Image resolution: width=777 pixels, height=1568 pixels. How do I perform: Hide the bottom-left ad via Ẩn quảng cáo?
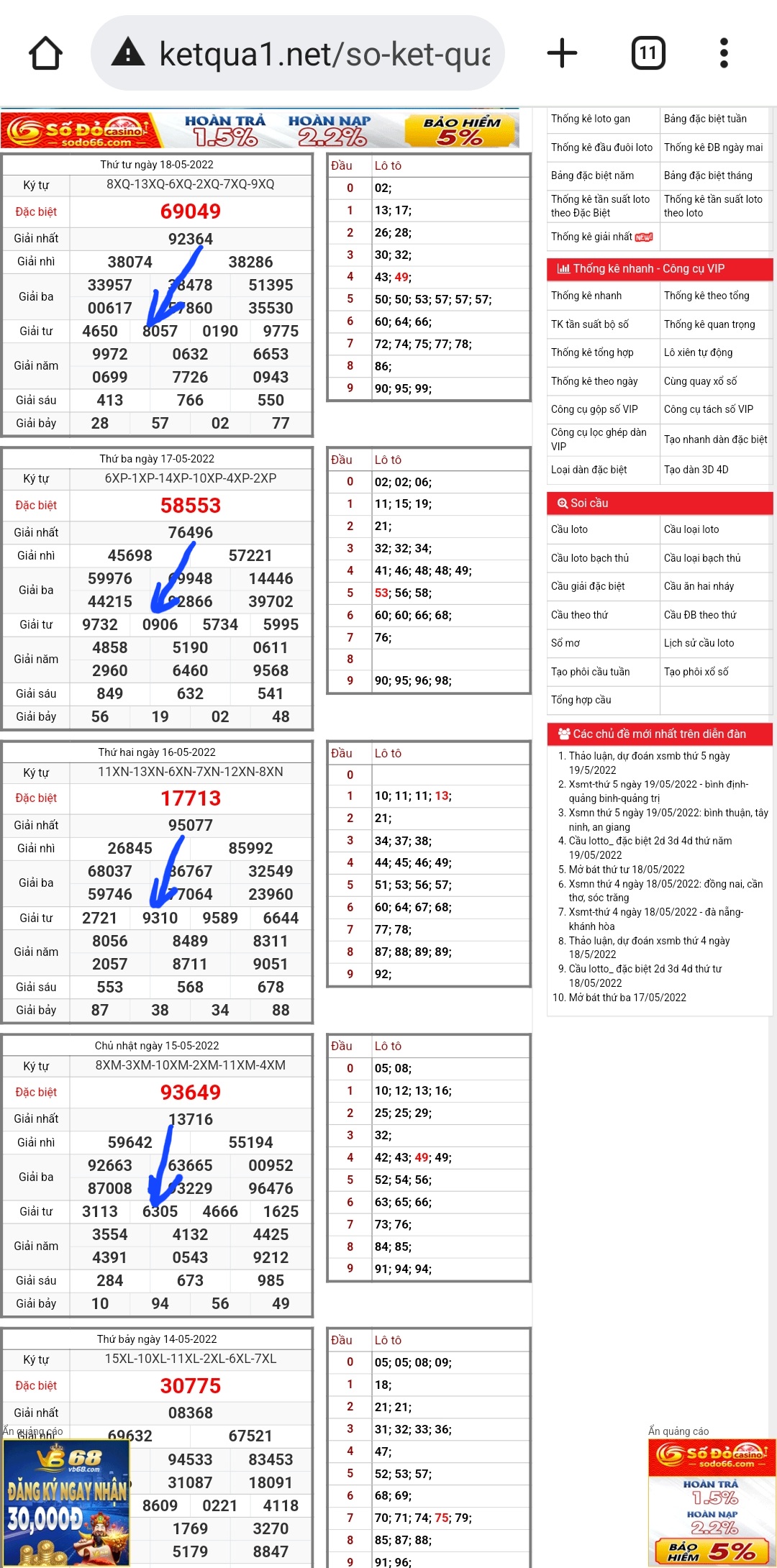pos(32,1431)
